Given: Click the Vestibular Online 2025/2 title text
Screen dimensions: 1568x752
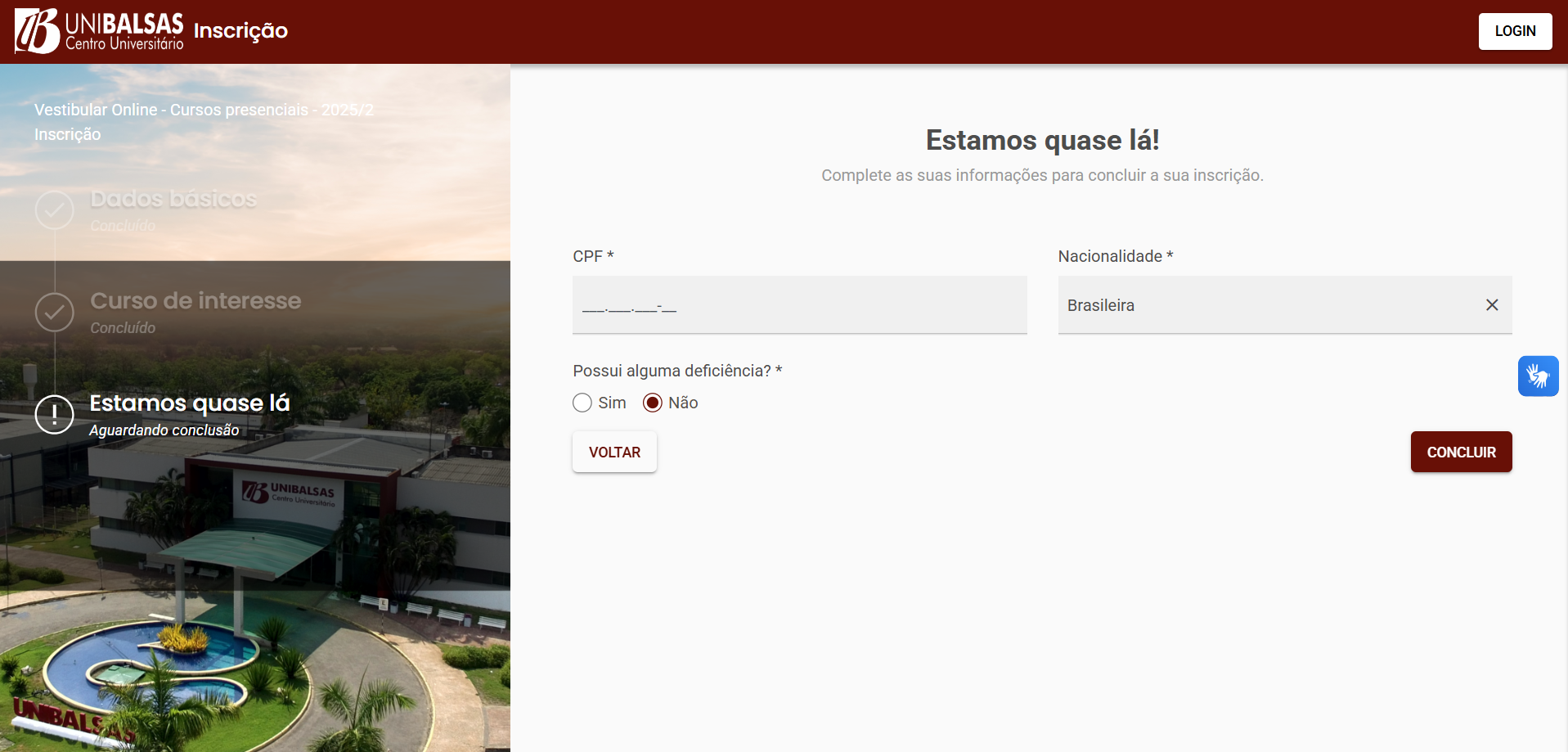Looking at the screenshot, I should click(204, 110).
